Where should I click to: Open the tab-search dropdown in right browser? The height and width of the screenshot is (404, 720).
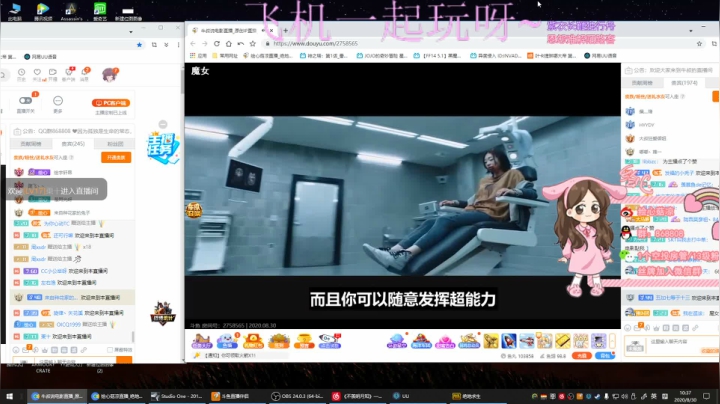click(691, 31)
